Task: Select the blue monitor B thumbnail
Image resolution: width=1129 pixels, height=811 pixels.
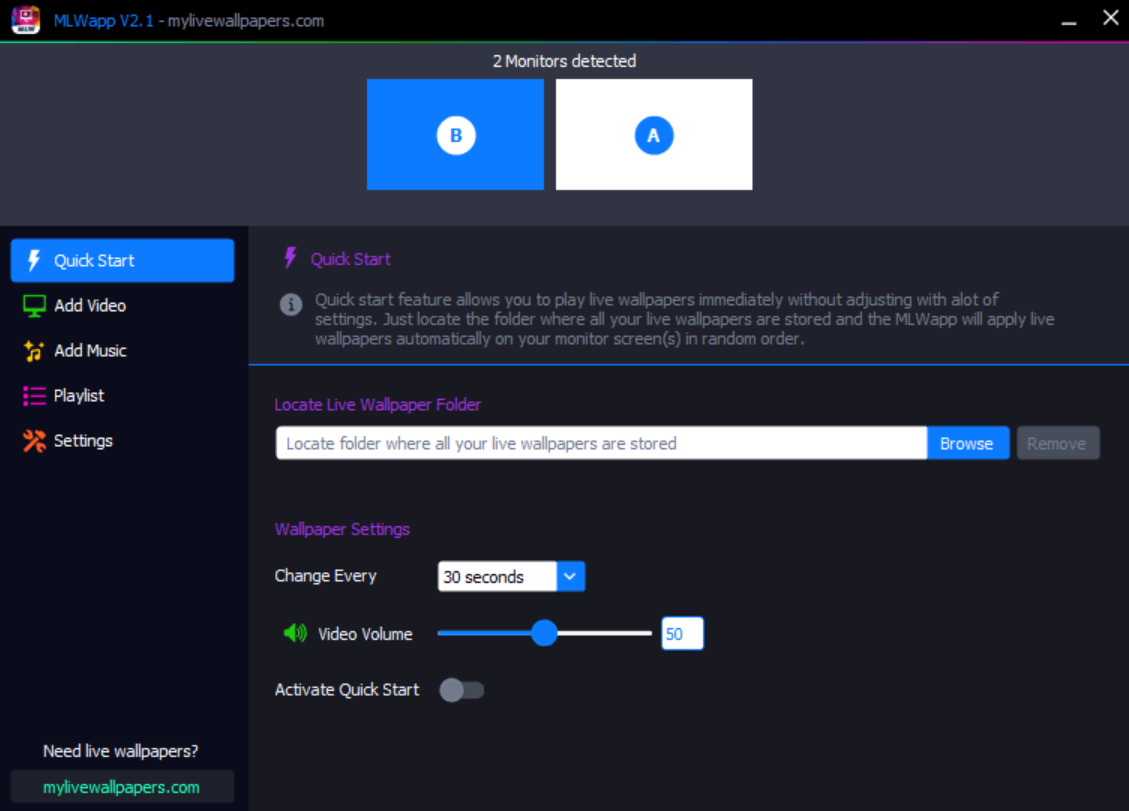Action: 455,135
